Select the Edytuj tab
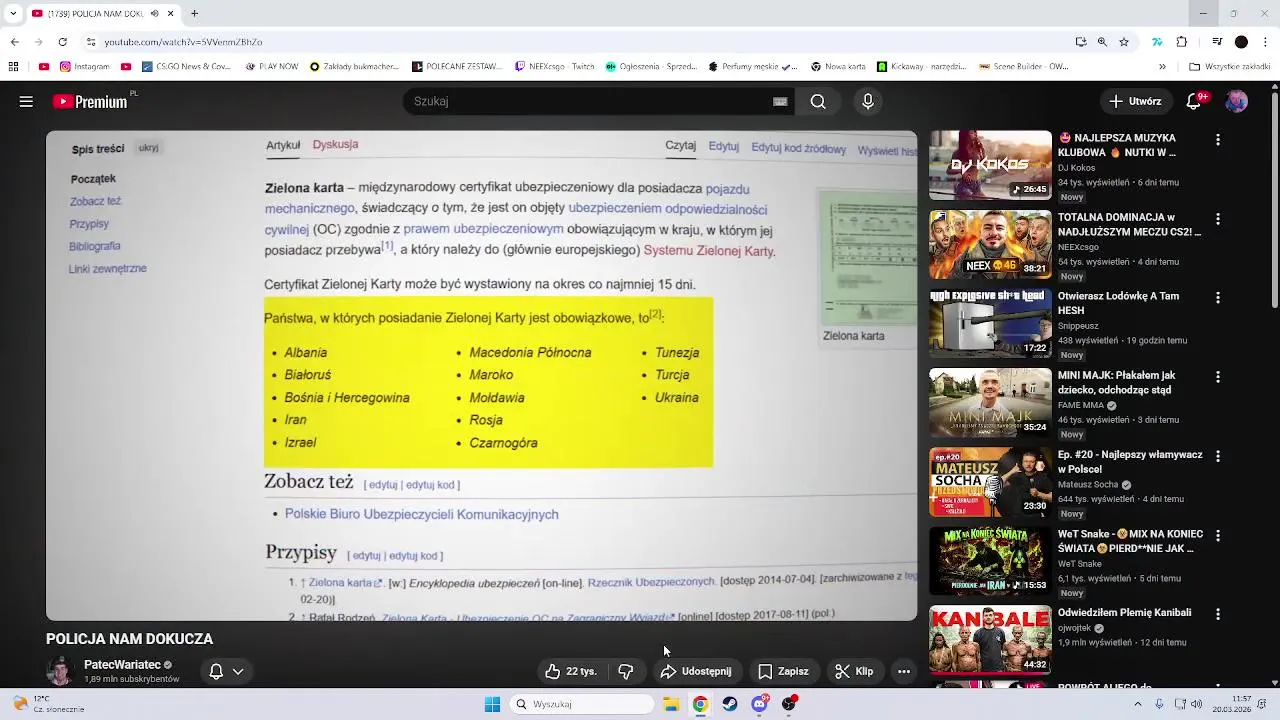 [x=724, y=146]
